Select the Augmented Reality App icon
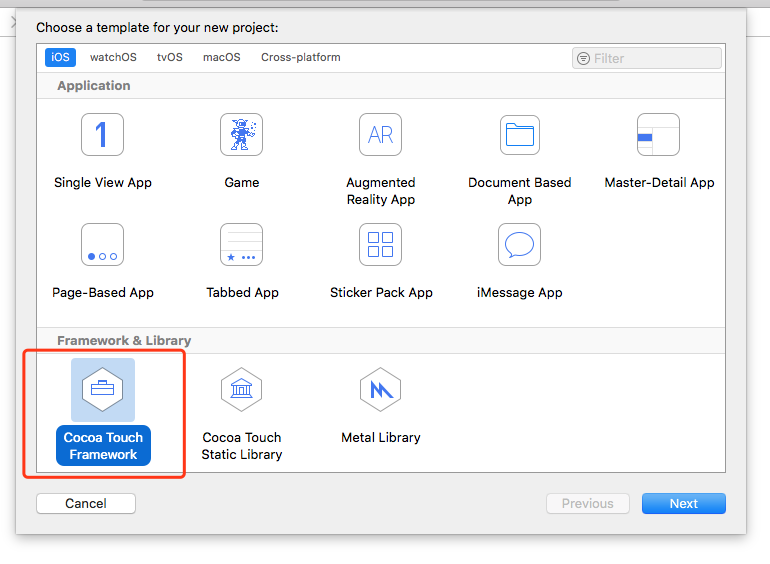770x564 pixels. 380,134
